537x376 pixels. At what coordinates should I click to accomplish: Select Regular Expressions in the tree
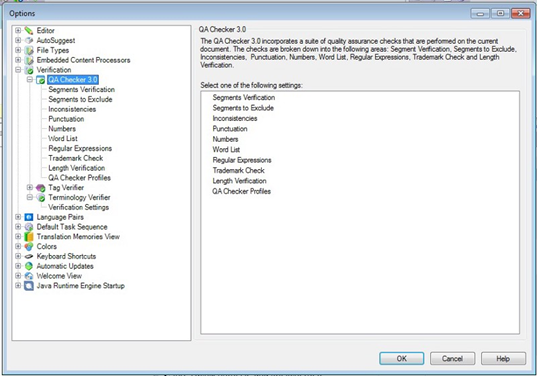click(x=80, y=149)
